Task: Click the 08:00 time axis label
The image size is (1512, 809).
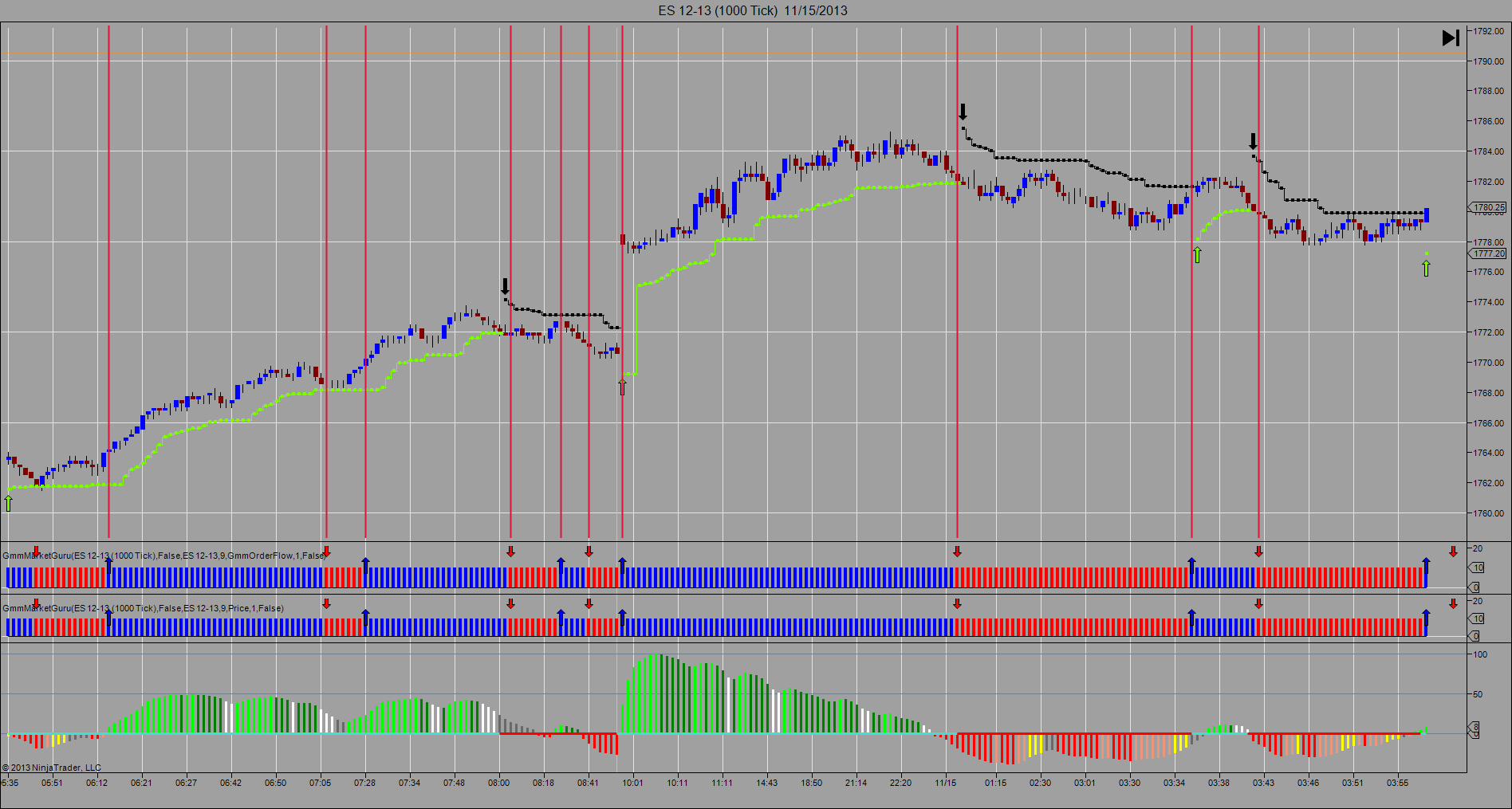Action: pyautogui.click(x=499, y=783)
